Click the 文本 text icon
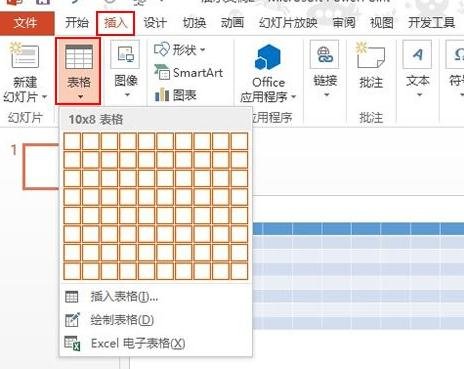 click(417, 55)
